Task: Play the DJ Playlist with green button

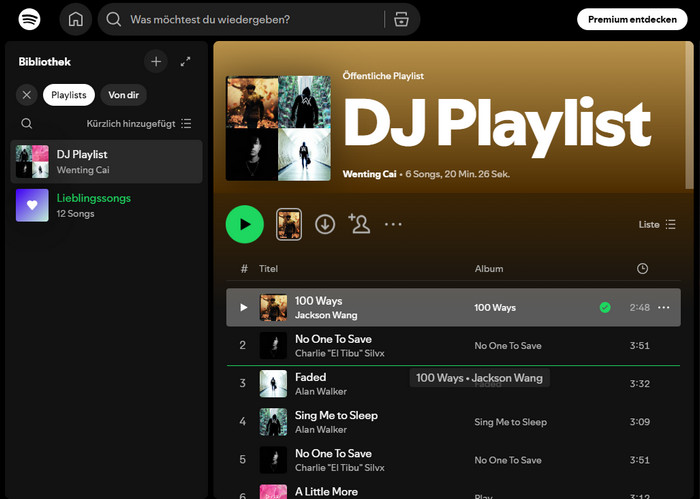Action: [x=245, y=224]
